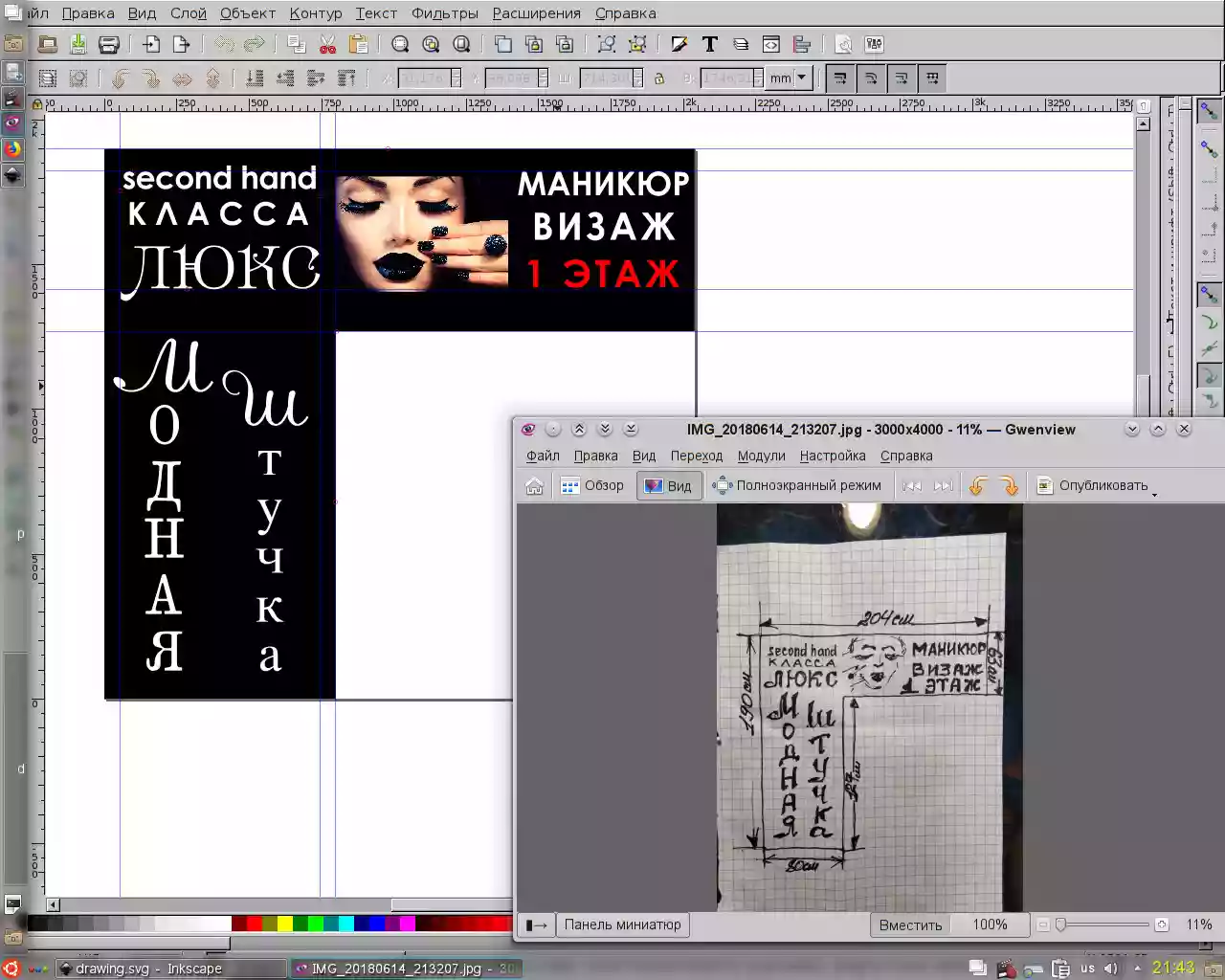Select the Text tool icon in toolbar
This screenshot has width=1225, height=980.
[x=709, y=44]
